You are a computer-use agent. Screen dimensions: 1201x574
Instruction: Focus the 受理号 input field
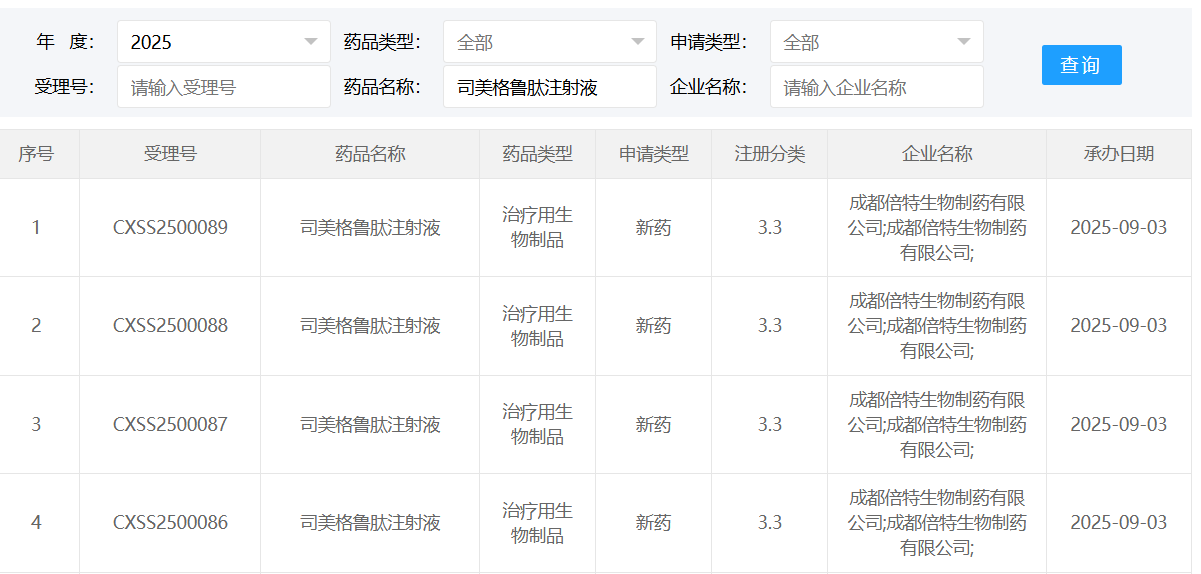pyautogui.click(x=223, y=87)
